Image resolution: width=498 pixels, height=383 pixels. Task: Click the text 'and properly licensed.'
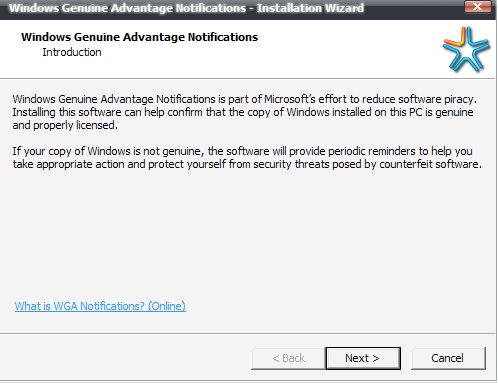(65, 125)
